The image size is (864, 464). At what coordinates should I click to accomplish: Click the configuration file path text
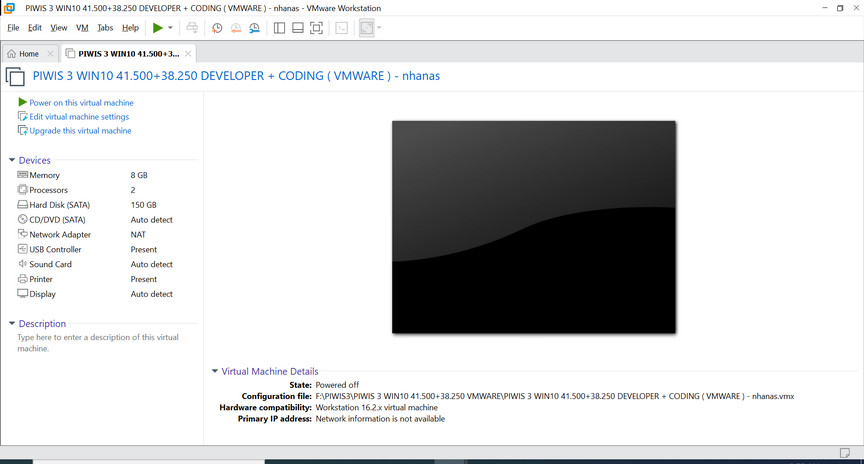(x=555, y=396)
